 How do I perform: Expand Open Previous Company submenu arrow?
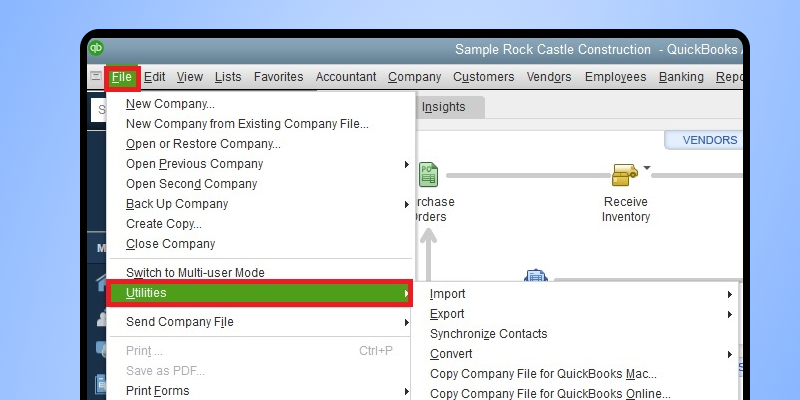pyautogui.click(x=407, y=164)
